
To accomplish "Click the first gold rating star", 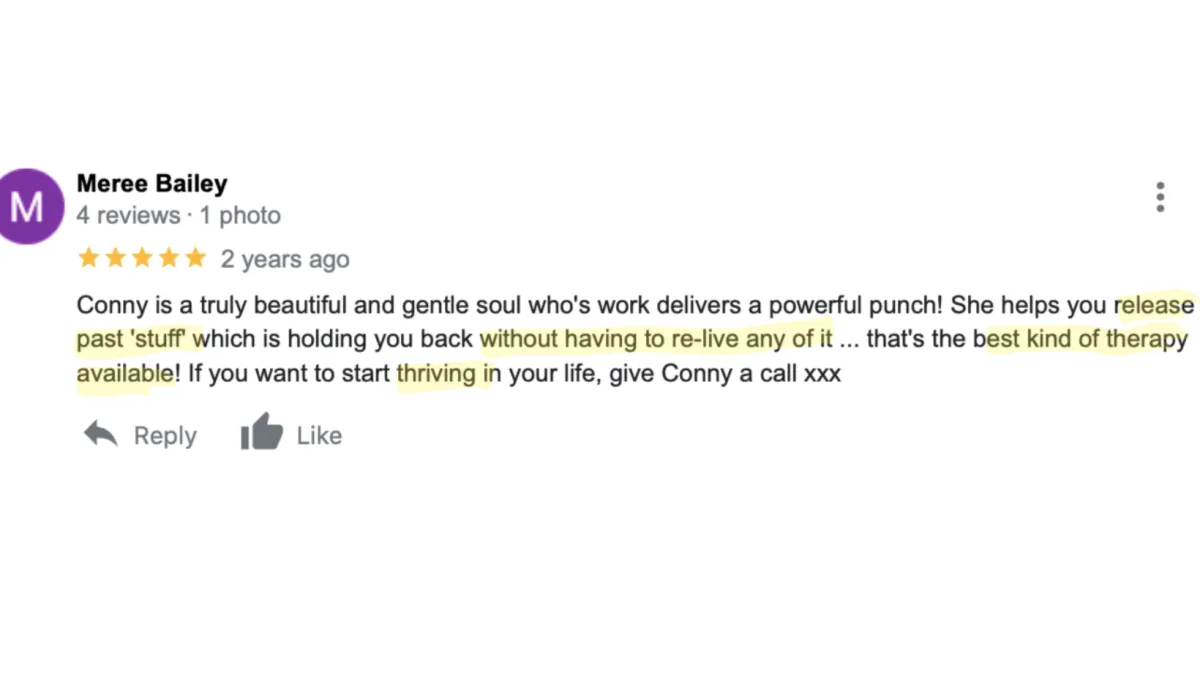I will click(88, 259).
